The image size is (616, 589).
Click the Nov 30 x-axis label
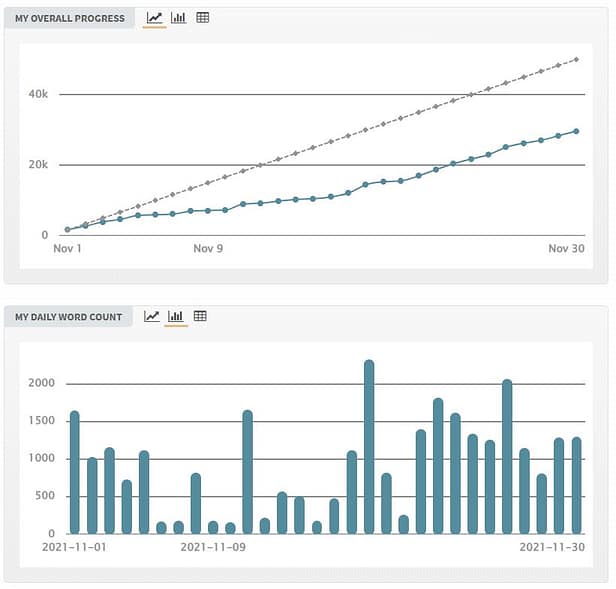567,249
